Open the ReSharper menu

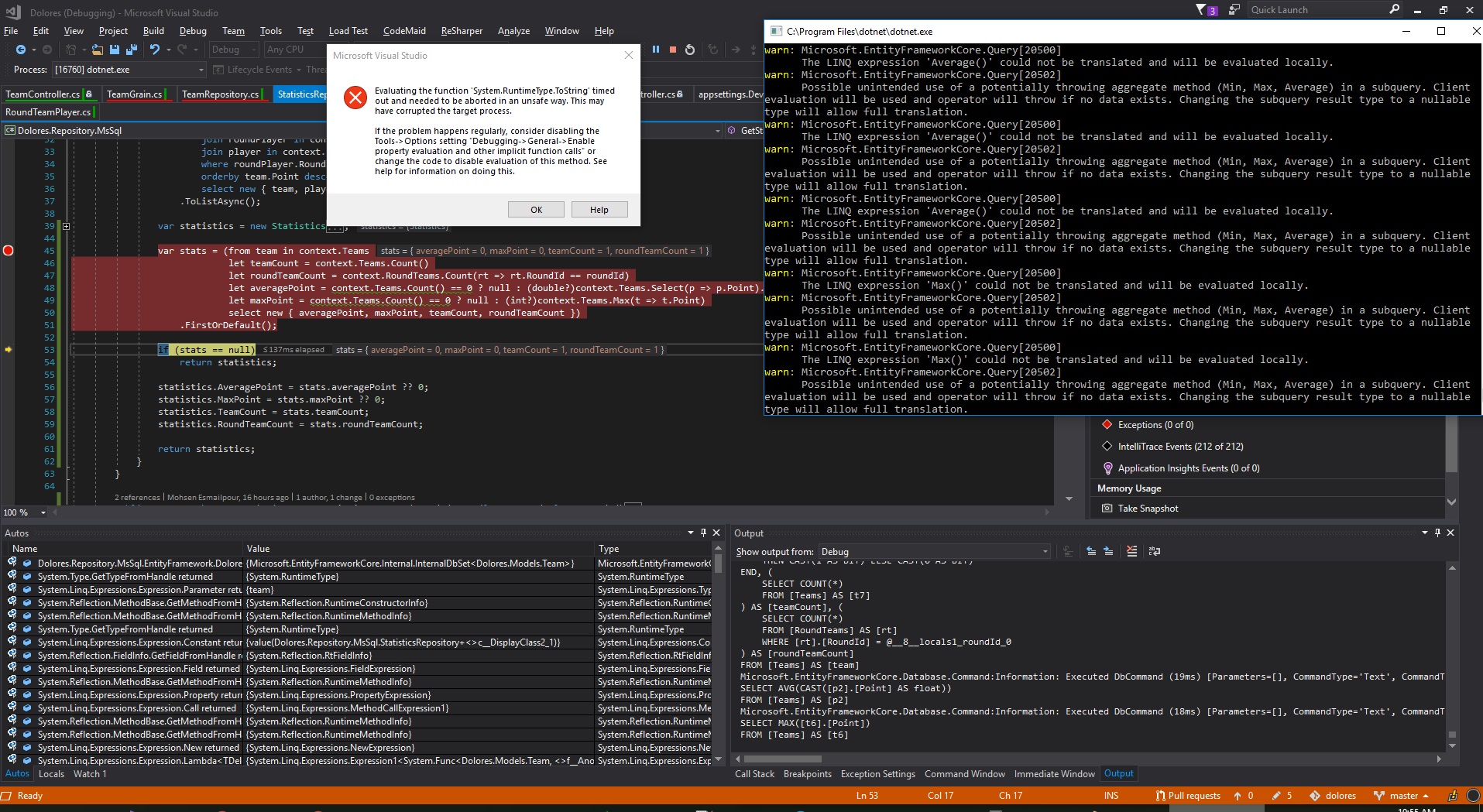(x=462, y=31)
